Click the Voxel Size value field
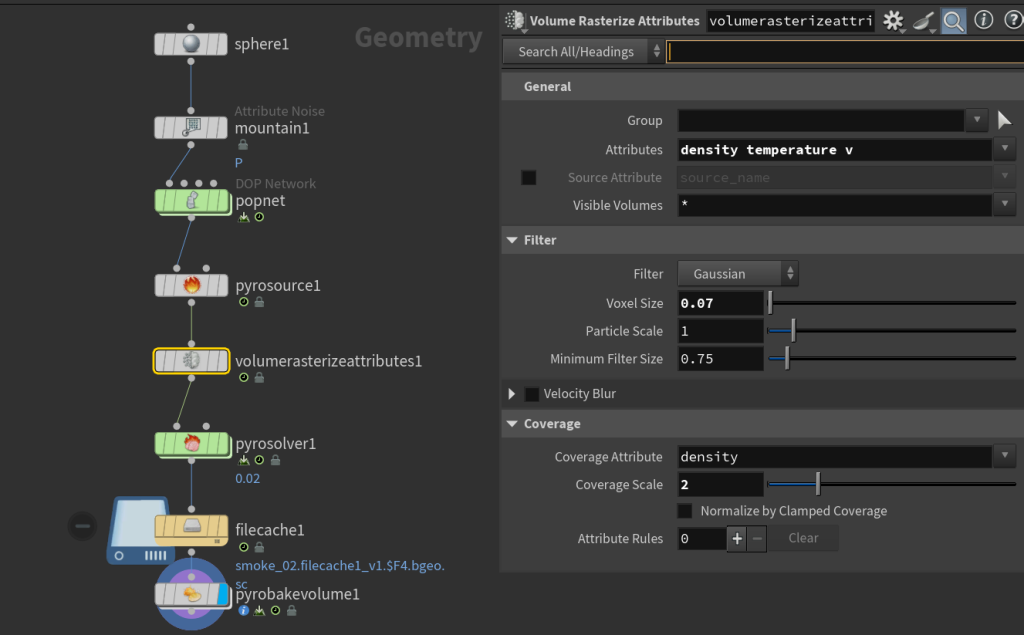 720,303
